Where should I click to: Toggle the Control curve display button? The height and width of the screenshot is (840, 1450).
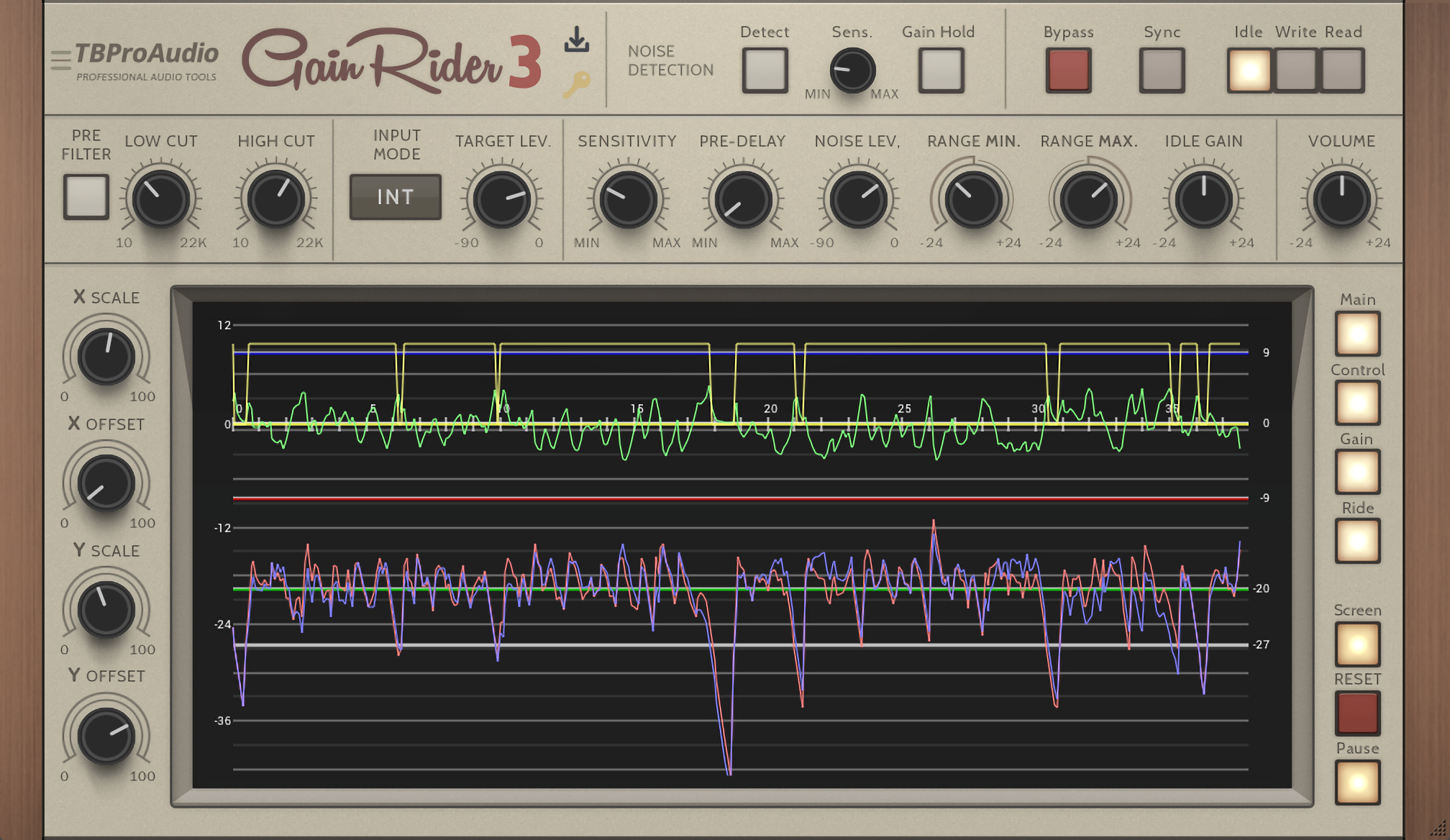[x=1357, y=403]
